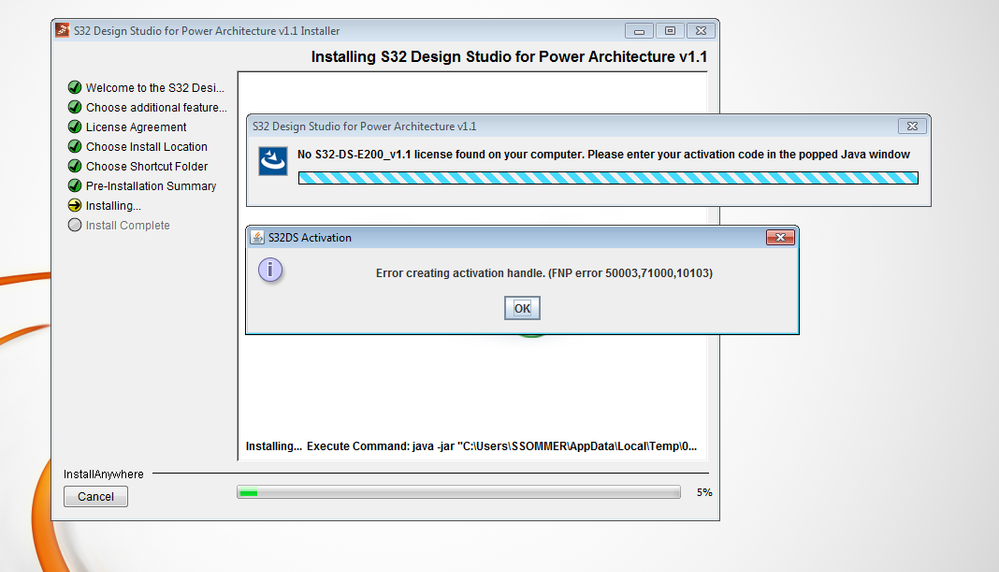Select the 'Choose Install Location' step text

tap(147, 147)
